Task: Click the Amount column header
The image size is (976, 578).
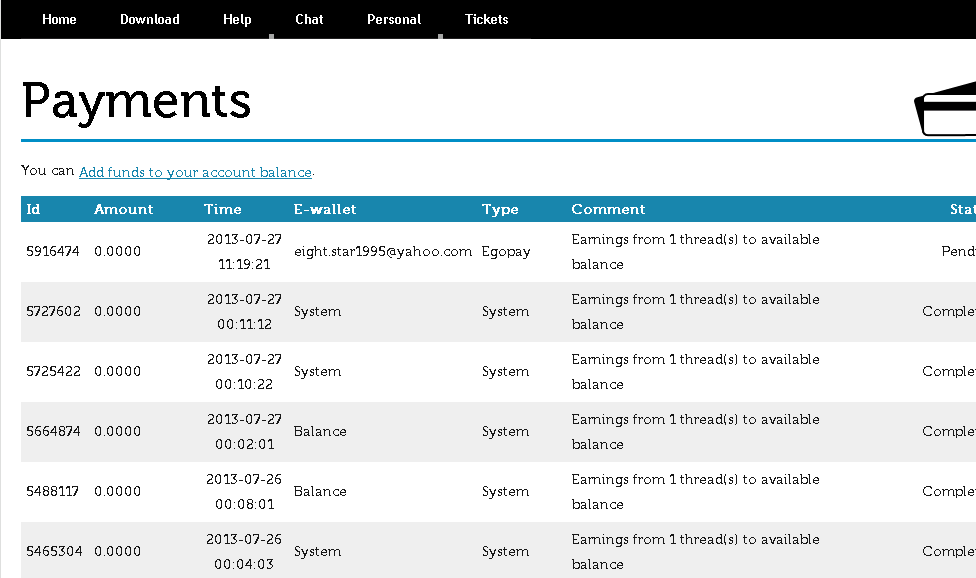Action: point(124,209)
